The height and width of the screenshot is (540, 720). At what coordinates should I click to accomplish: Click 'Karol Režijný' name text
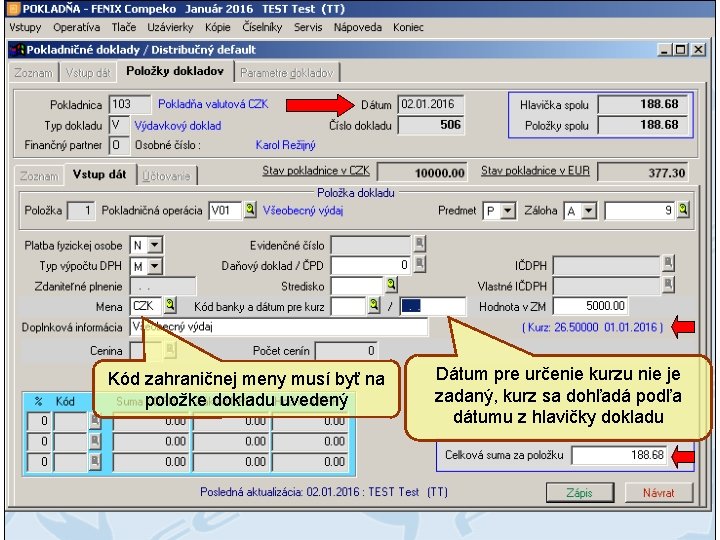pyautogui.click(x=286, y=145)
